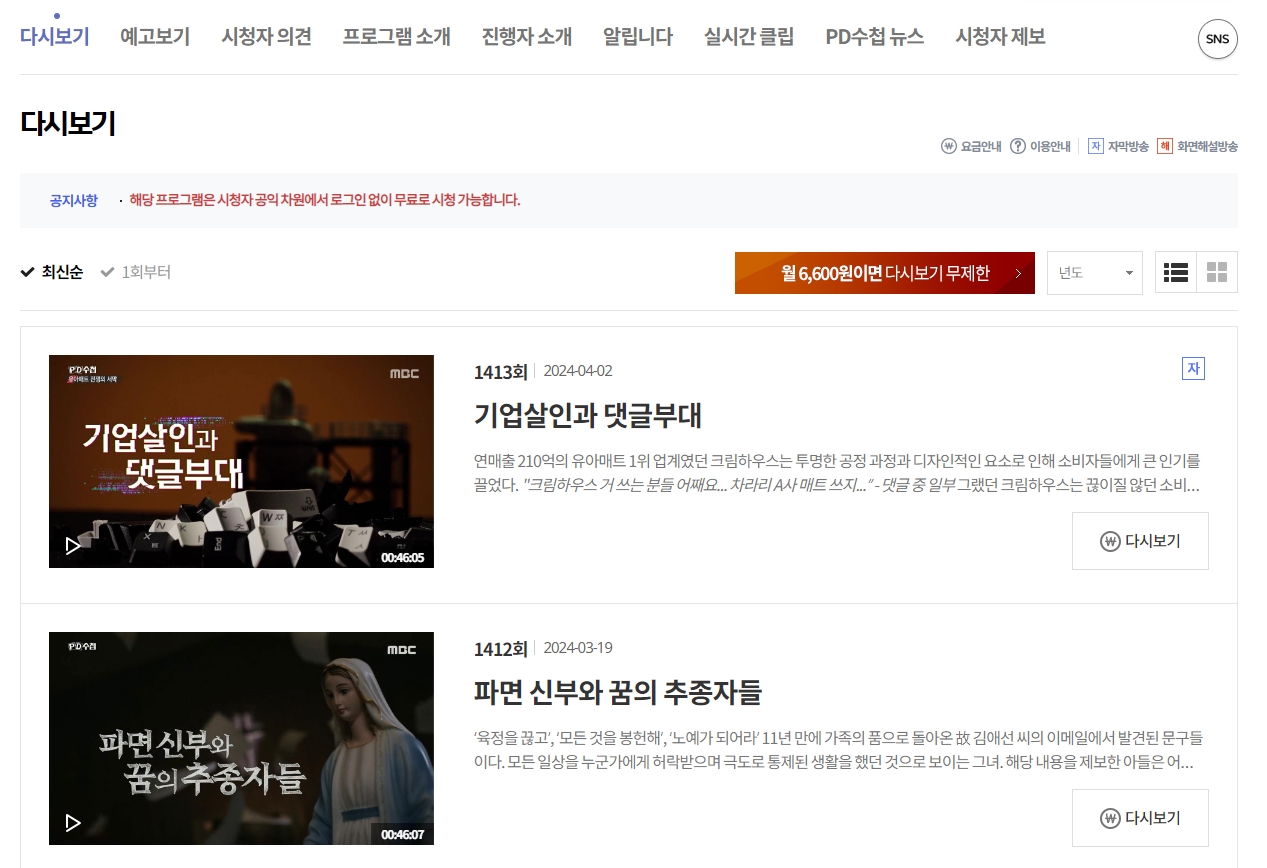
Task: Click the 자 subtitle badge on episode 1413
Action: click(x=1191, y=368)
